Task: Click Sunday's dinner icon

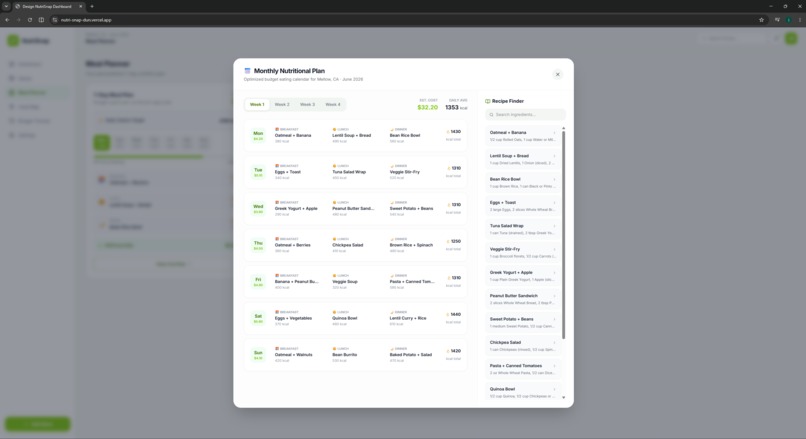Action: pos(392,349)
